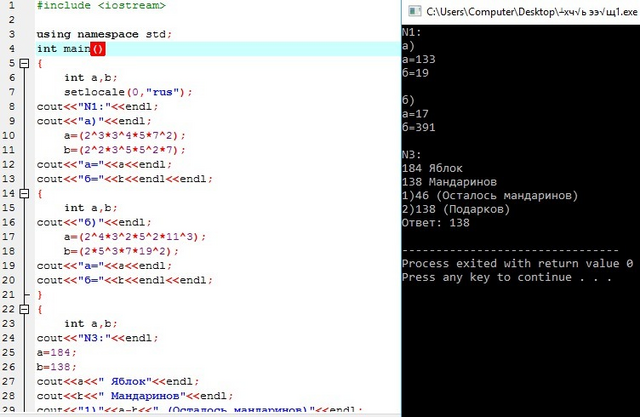
Task: Click 'int a,b;' declaration on line 15
Action: point(91,208)
